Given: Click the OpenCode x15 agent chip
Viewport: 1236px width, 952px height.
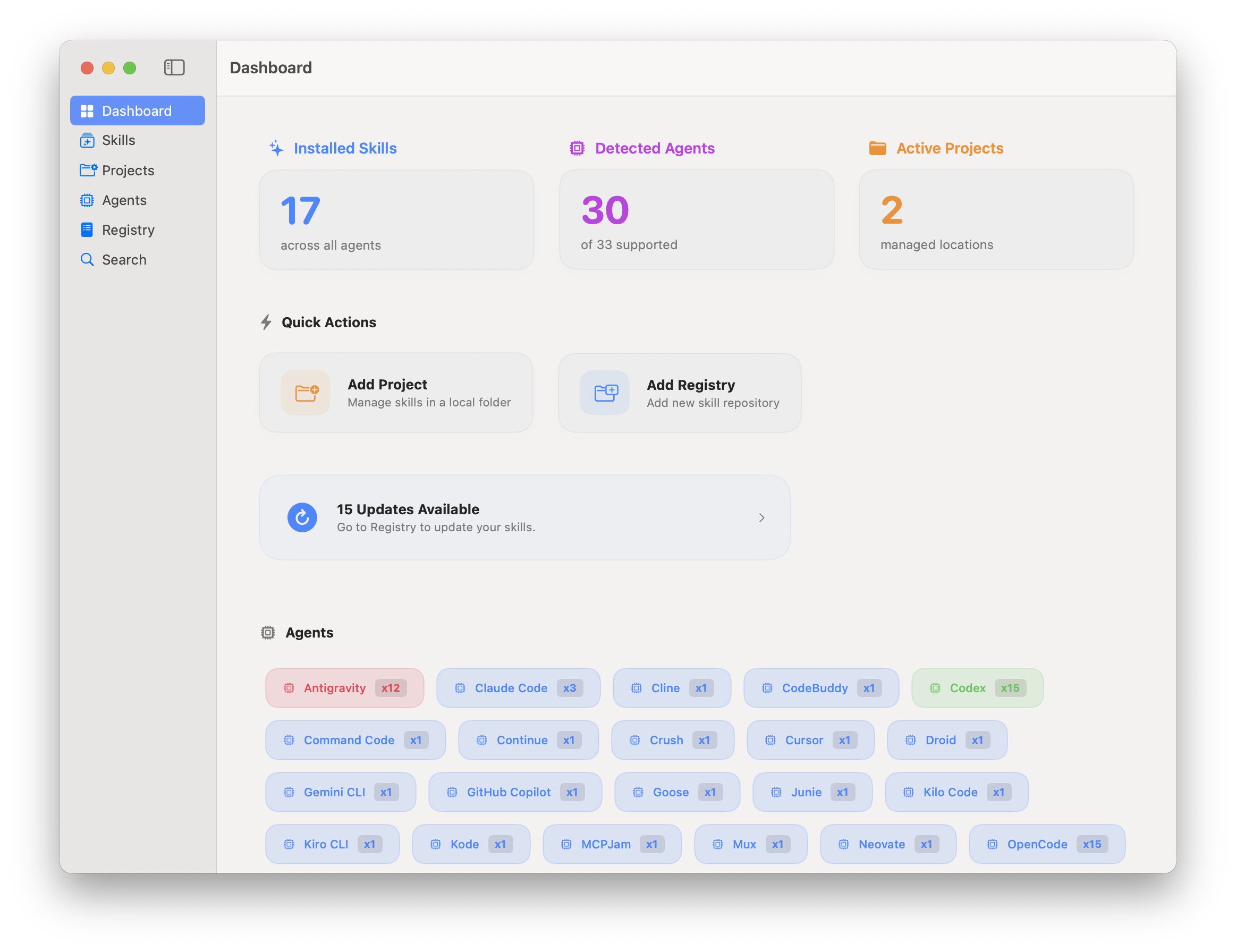Looking at the screenshot, I should [1046, 844].
